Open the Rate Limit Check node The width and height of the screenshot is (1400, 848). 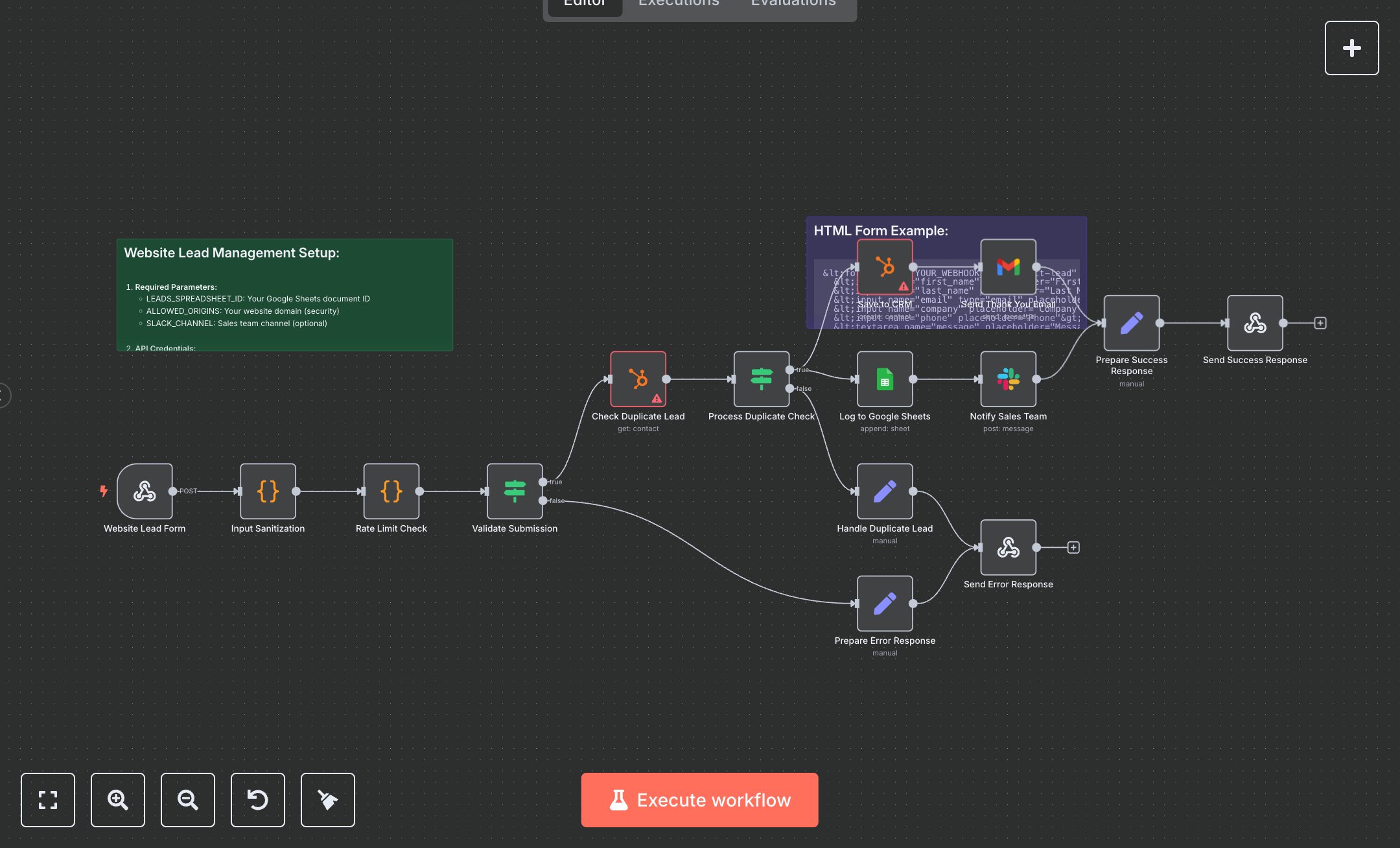391,491
